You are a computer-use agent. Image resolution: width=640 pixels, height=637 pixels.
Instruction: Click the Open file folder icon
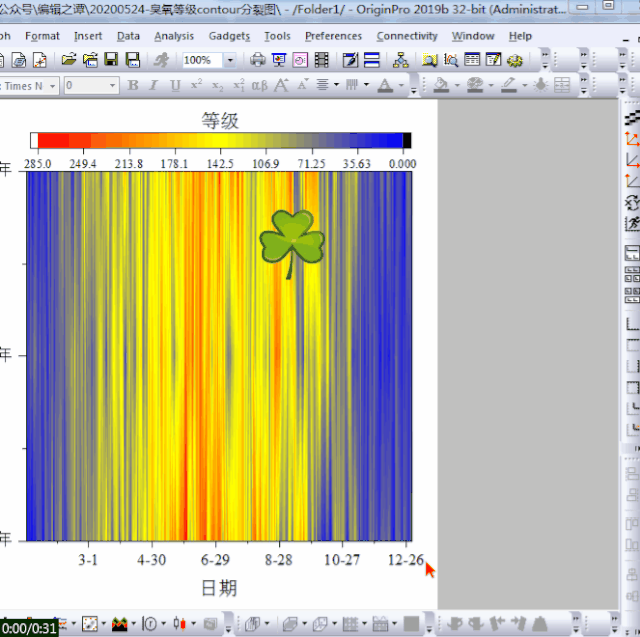pos(68,60)
